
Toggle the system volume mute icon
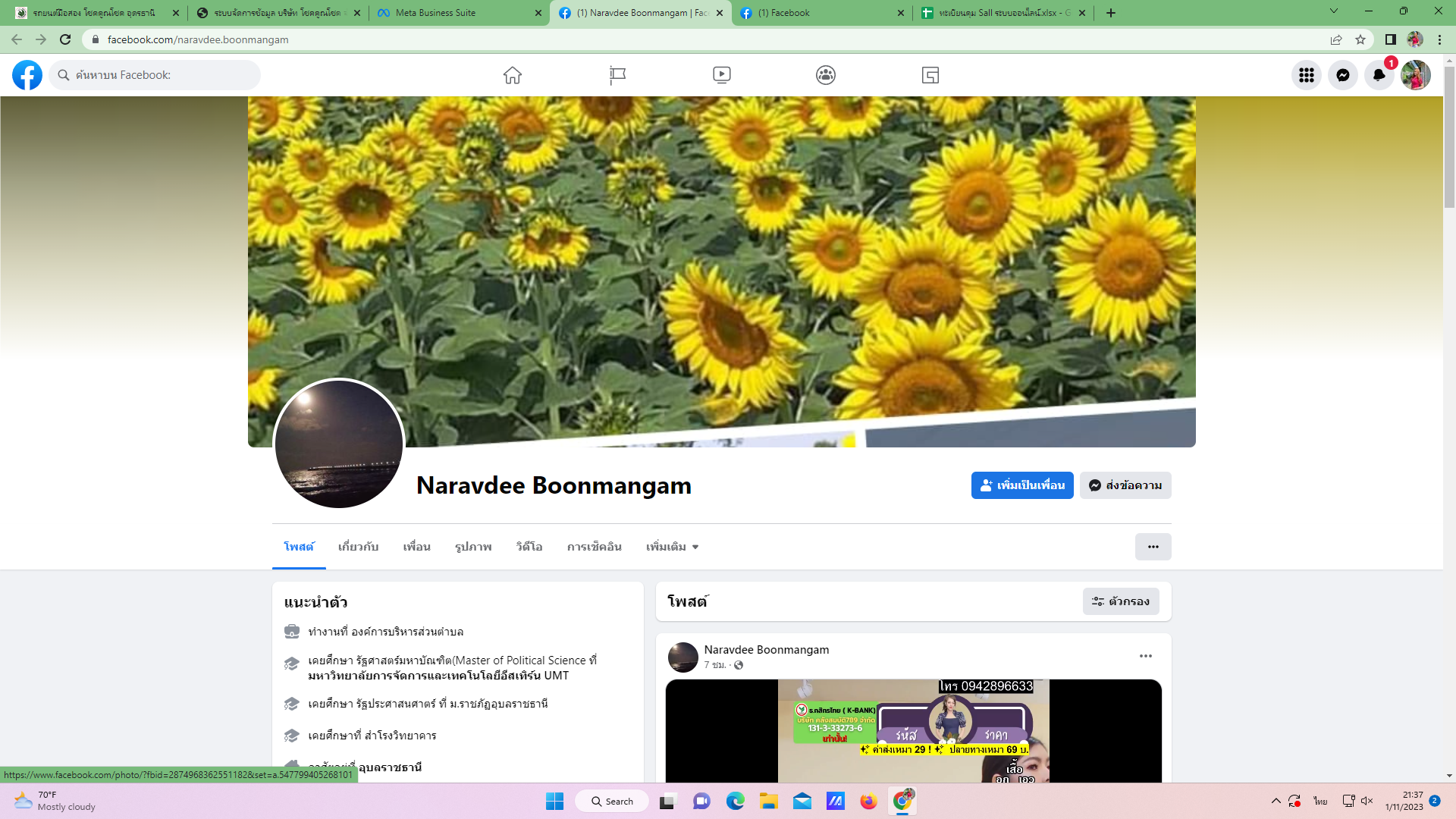[x=1367, y=801]
